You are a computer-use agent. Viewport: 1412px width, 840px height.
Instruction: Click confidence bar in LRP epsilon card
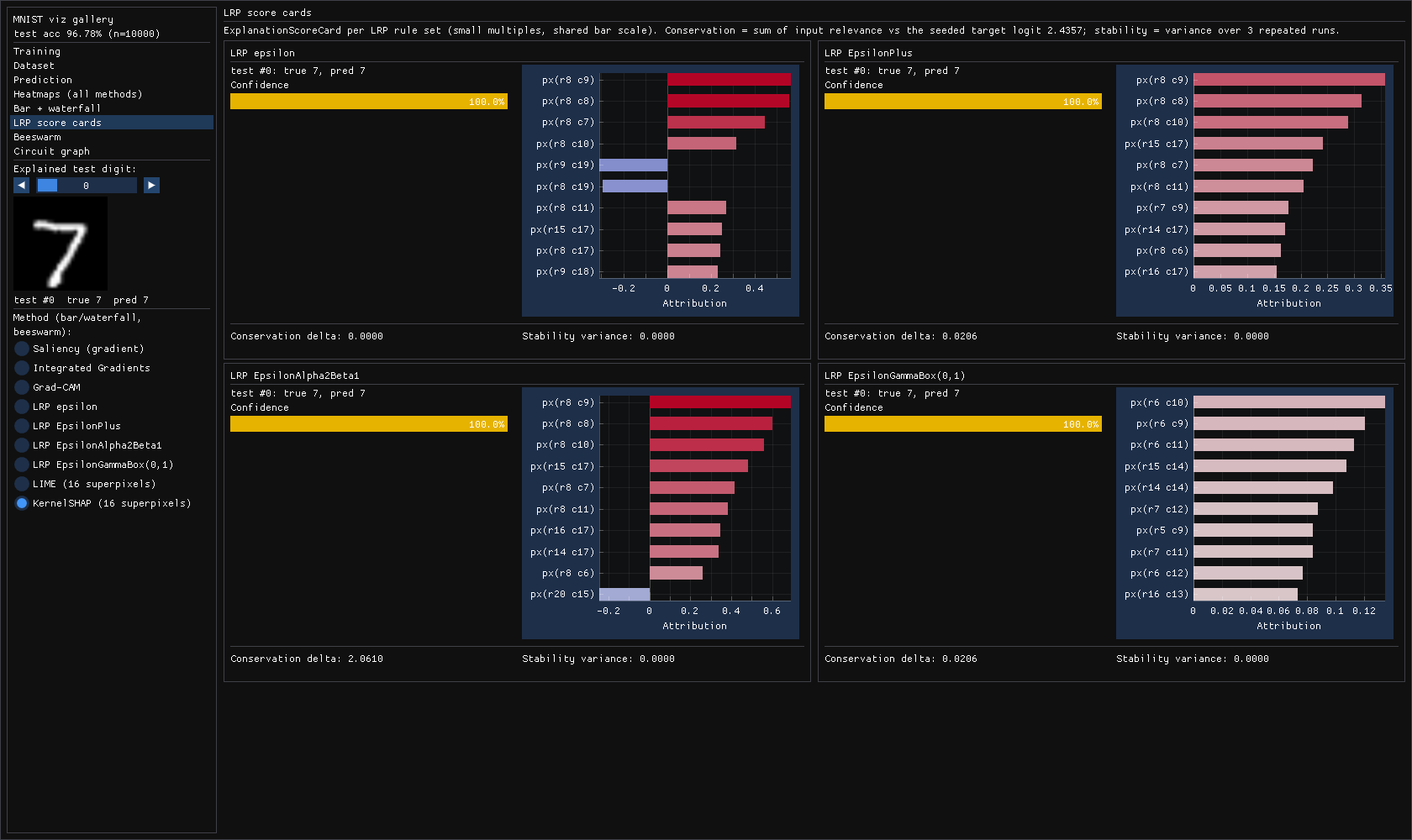369,102
